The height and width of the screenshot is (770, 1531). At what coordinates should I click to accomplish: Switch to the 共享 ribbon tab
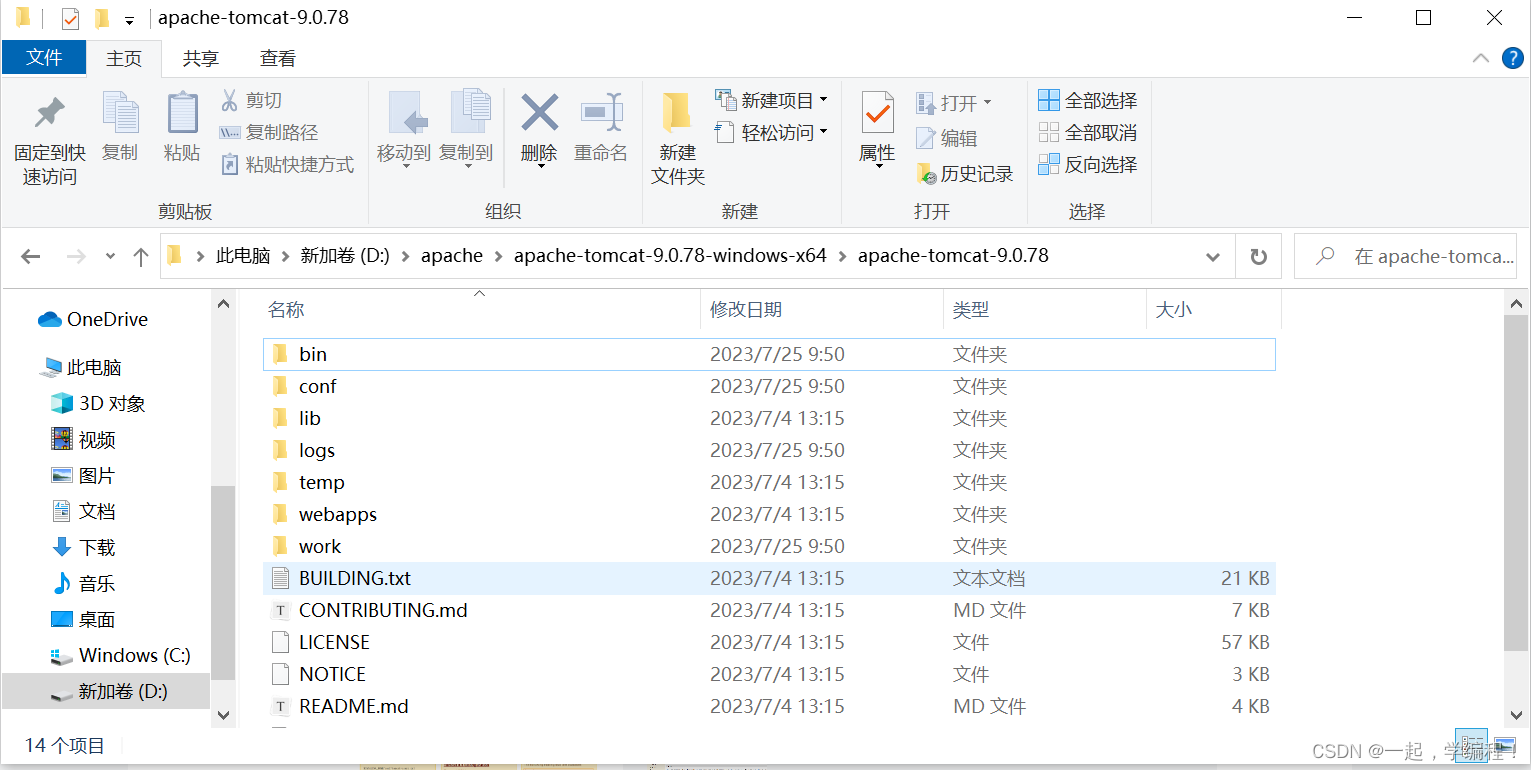pyautogui.click(x=201, y=59)
